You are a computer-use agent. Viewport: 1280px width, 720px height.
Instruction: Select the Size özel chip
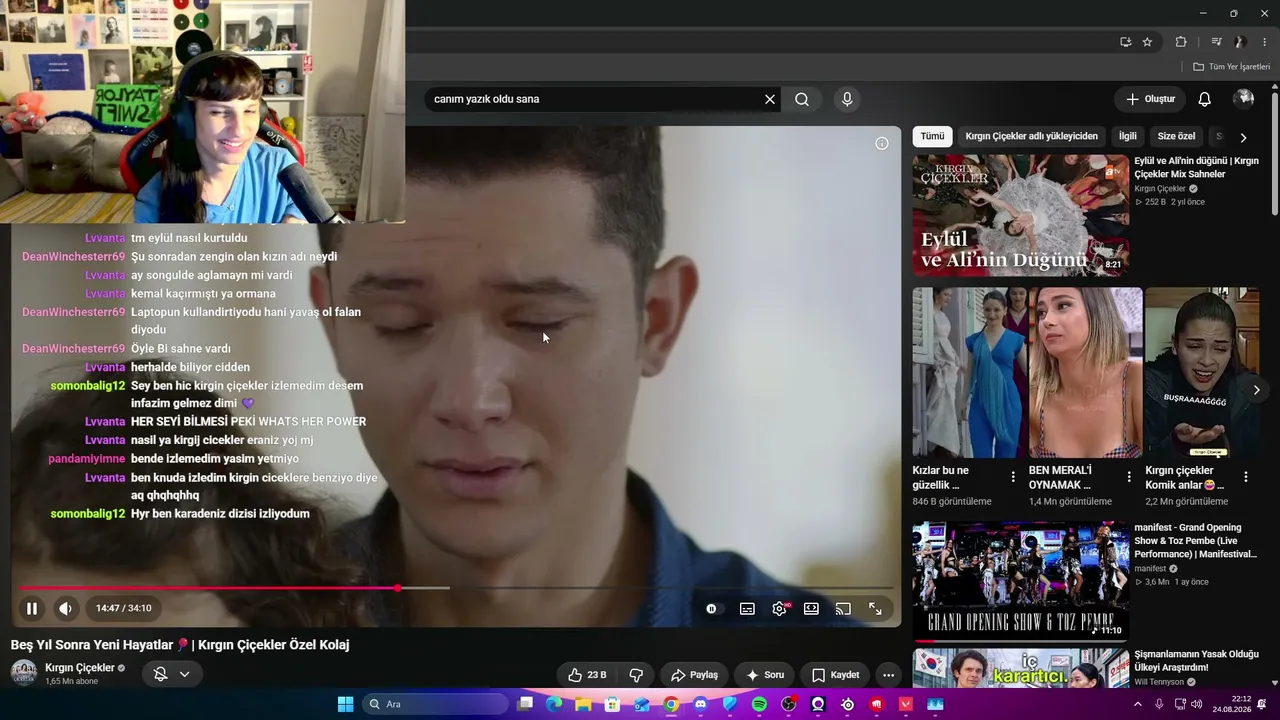tap(1176, 136)
